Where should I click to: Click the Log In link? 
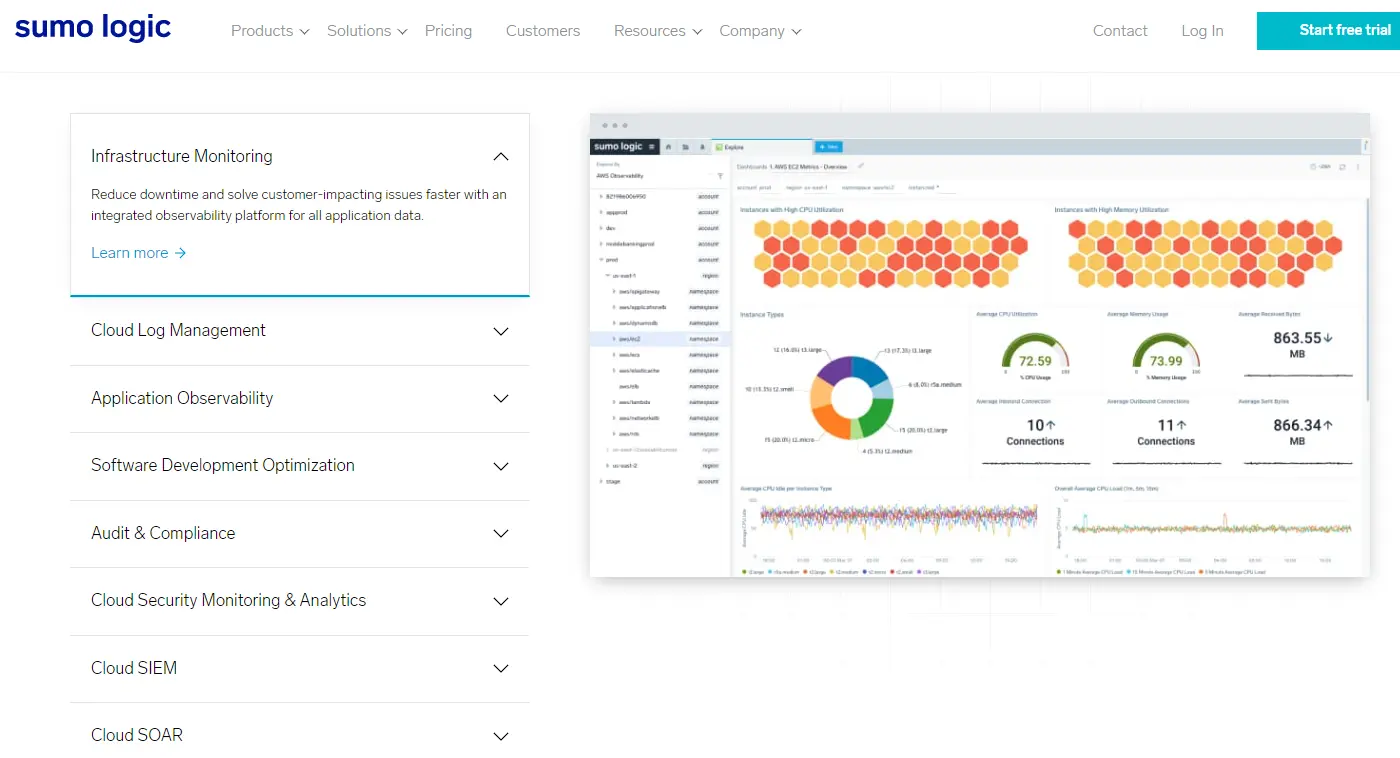(1202, 31)
